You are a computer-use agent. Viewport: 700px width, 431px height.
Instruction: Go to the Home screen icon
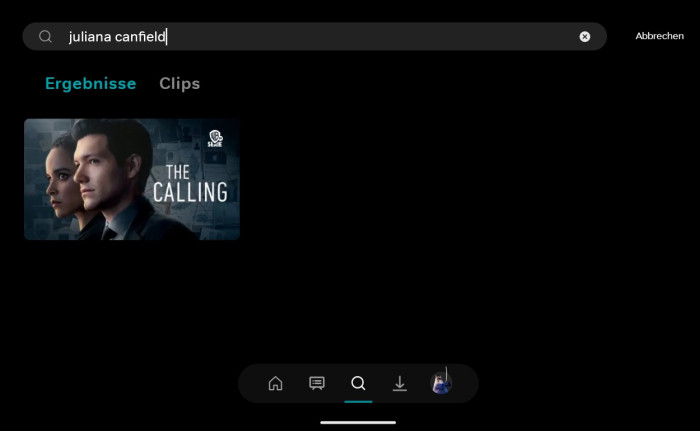pos(276,383)
